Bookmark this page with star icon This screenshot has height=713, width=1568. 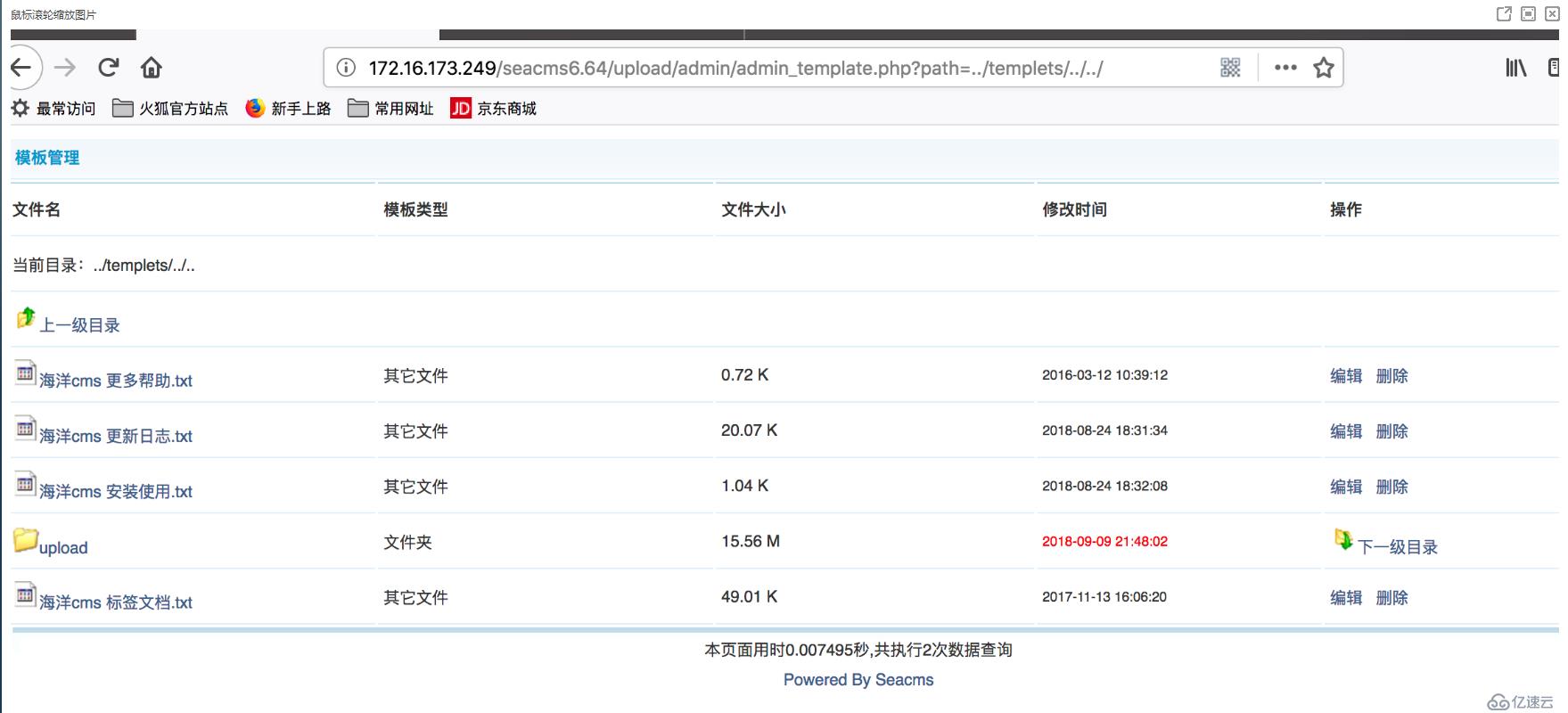click(1324, 68)
